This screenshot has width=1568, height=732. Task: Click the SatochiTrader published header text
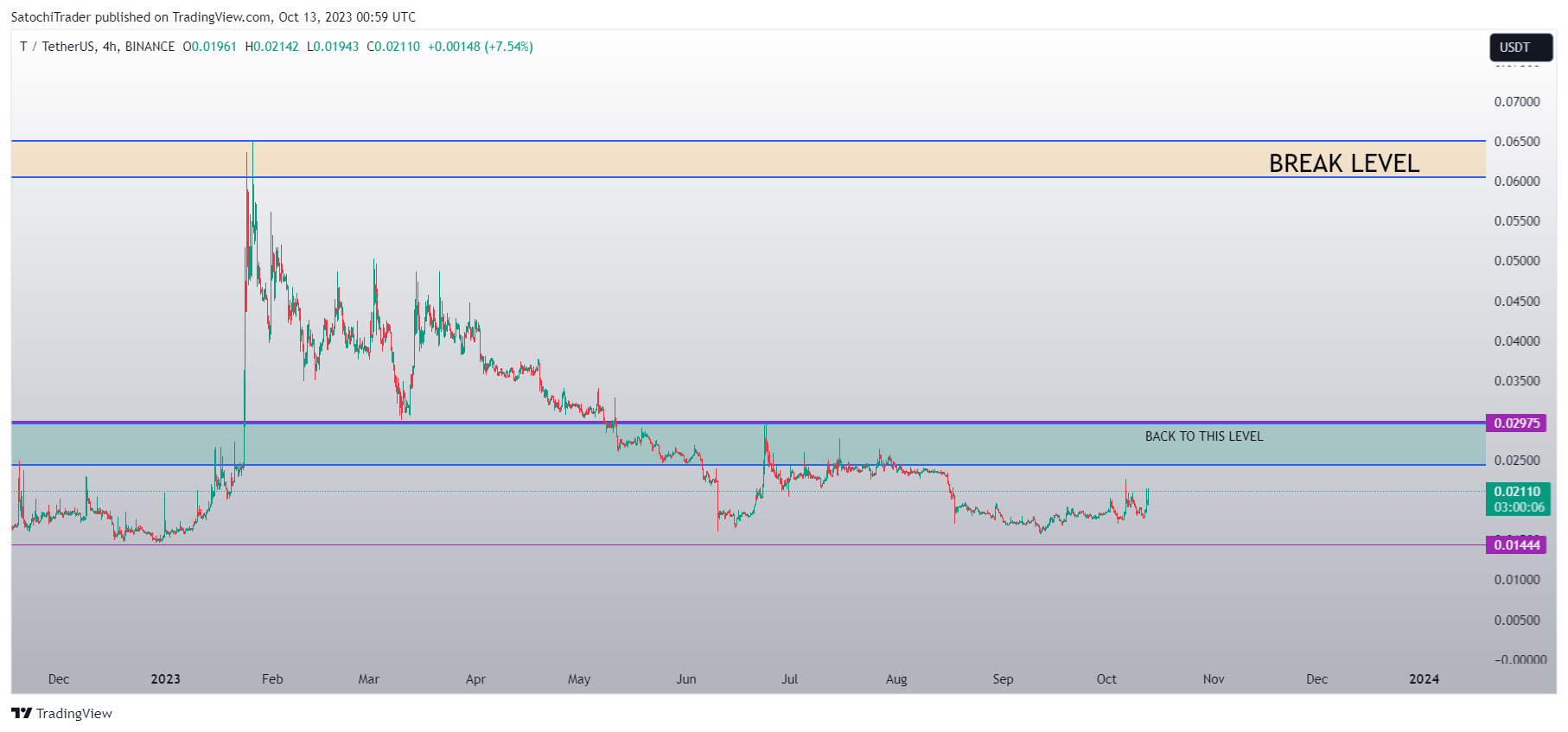[x=213, y=17]
